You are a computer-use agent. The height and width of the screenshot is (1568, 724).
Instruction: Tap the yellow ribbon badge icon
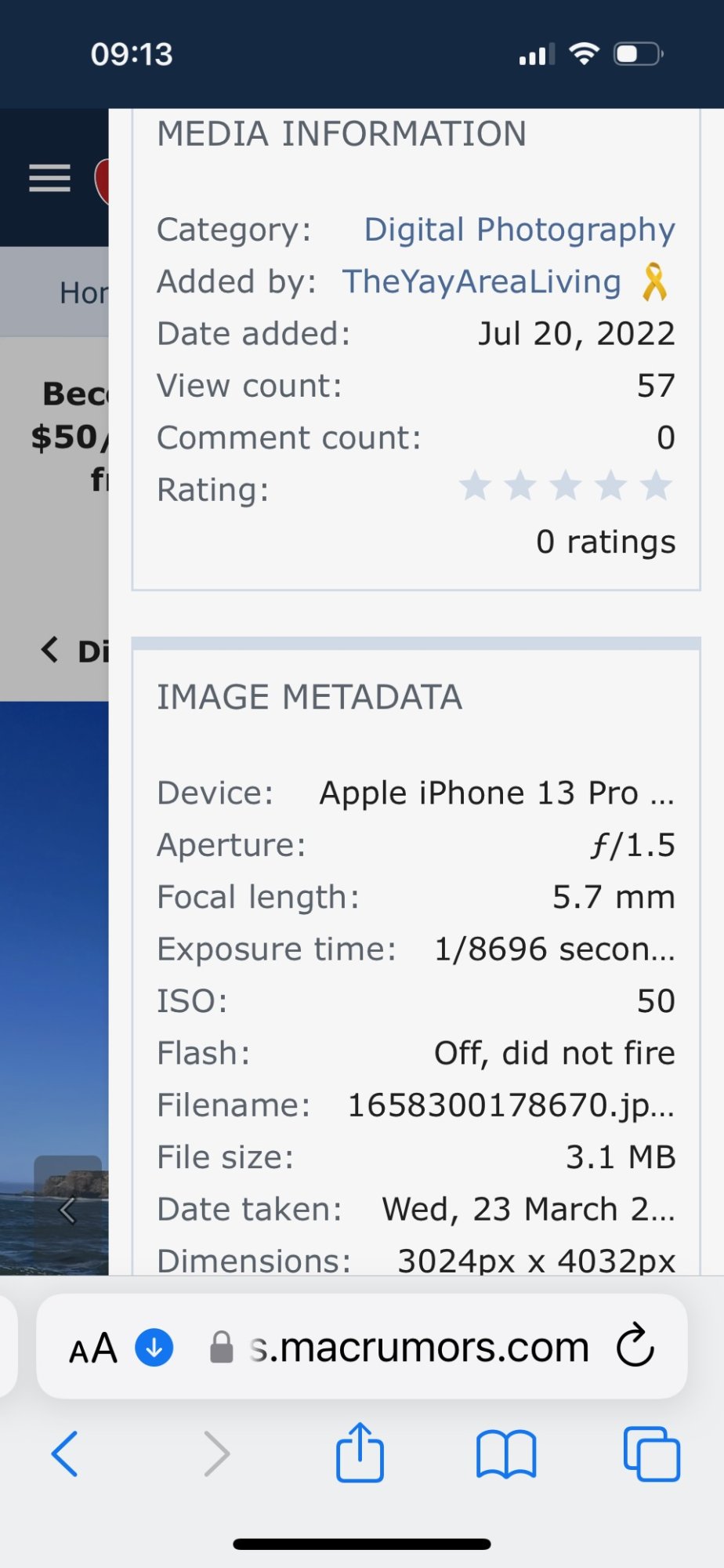pos(654,282)
